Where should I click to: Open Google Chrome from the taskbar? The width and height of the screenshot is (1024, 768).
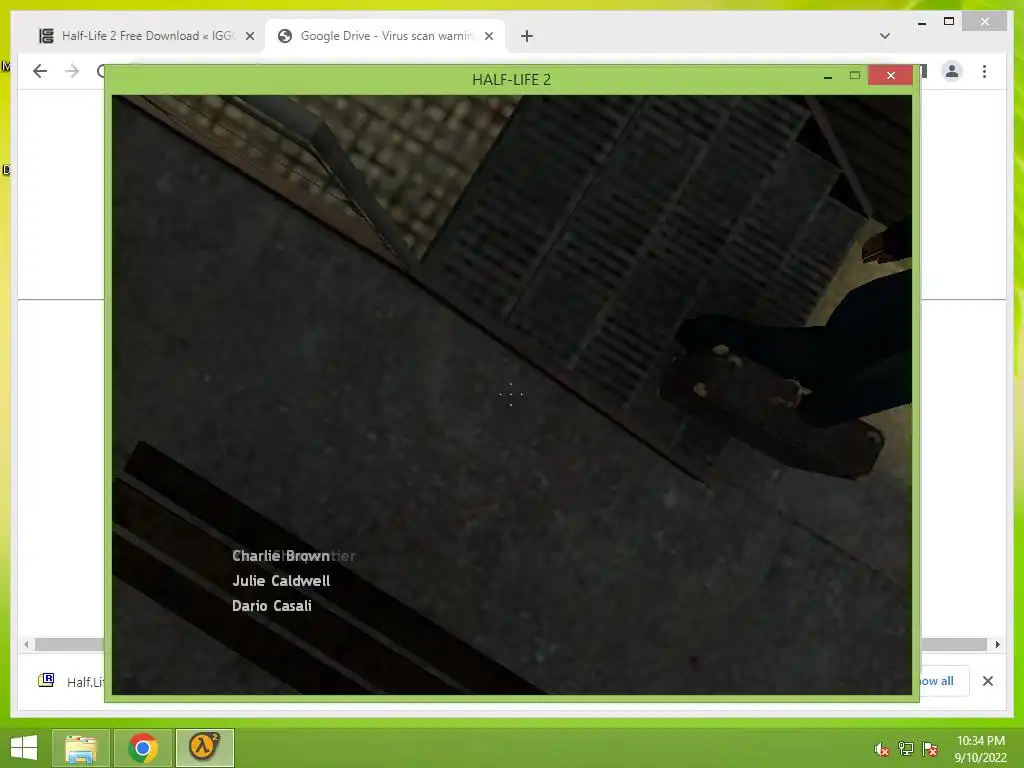point(143,748)
